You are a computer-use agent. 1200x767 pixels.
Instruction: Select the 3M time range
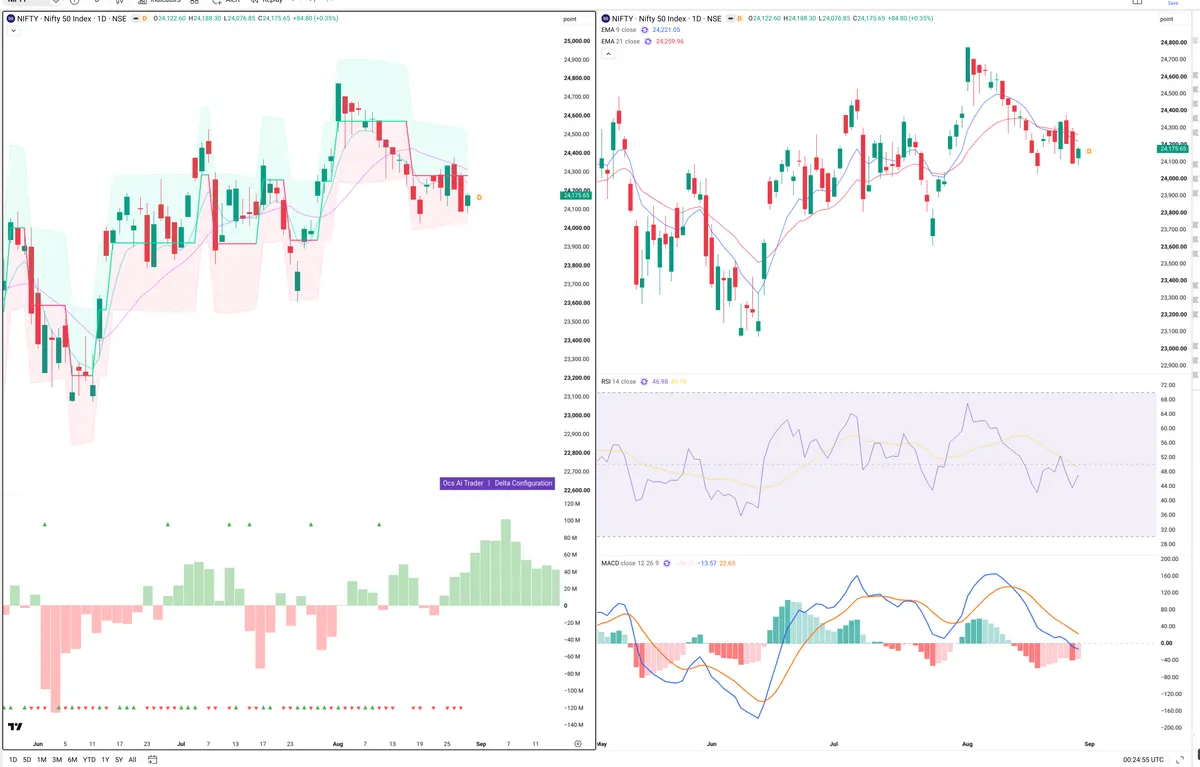click(57, 760)
